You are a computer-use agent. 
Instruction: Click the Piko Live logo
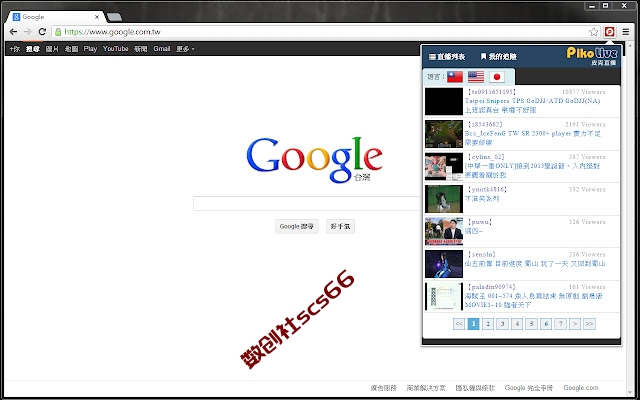point(591,56)
